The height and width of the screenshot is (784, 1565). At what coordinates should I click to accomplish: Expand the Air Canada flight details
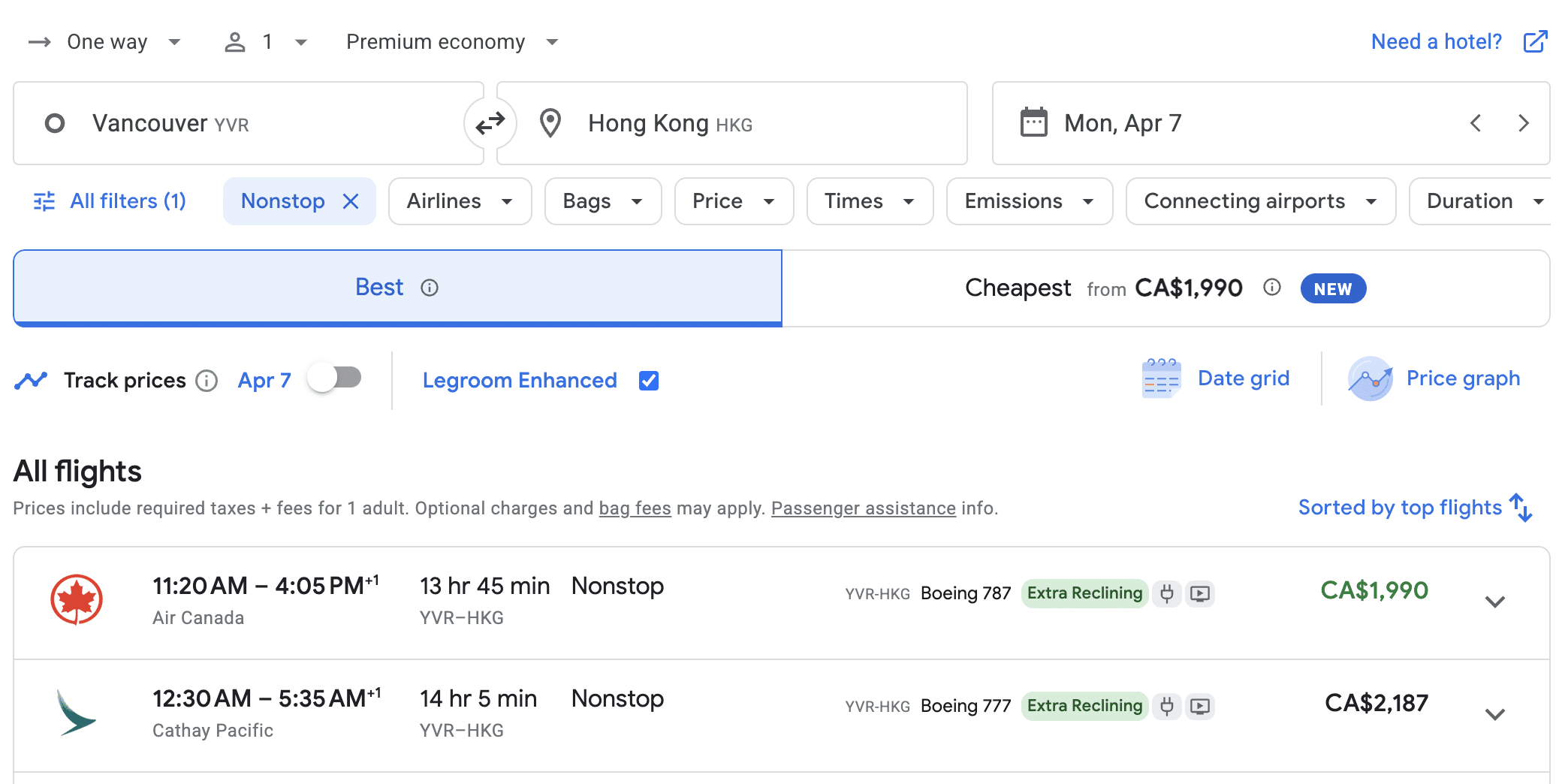(1495, 602)
